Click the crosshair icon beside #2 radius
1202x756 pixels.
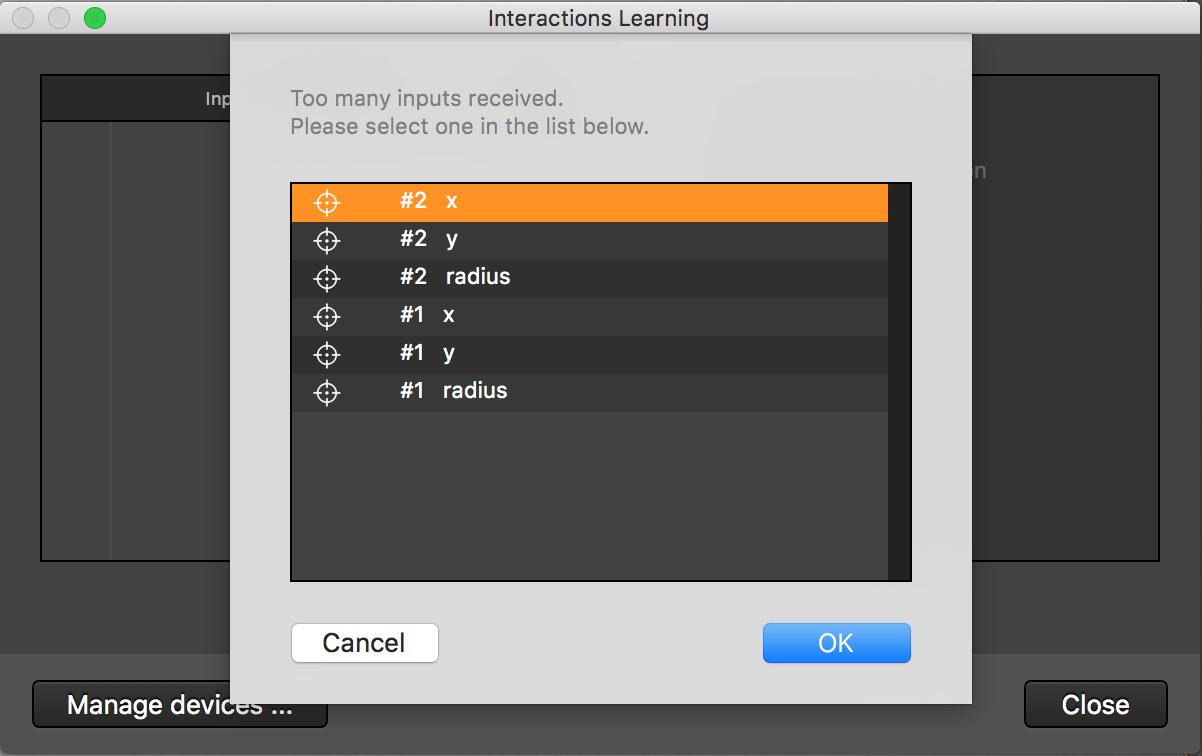327,278
